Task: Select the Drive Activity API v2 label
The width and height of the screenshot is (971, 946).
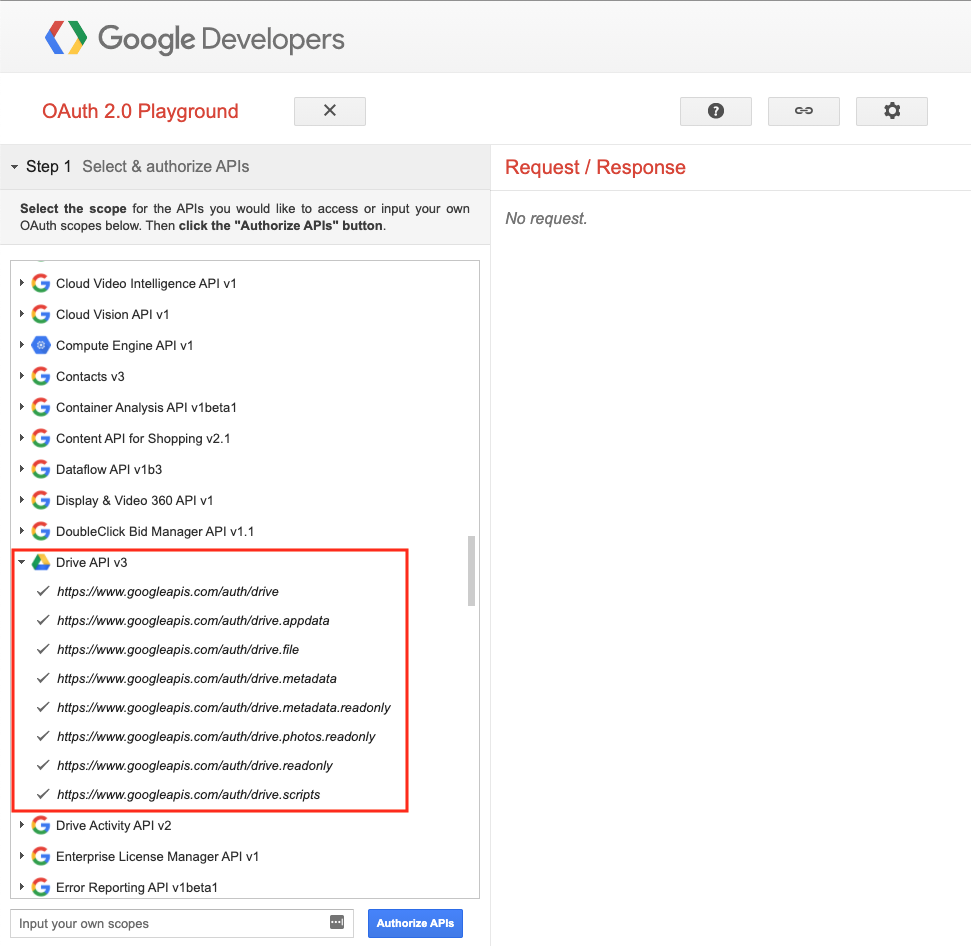Action: [x=114, y=825]
